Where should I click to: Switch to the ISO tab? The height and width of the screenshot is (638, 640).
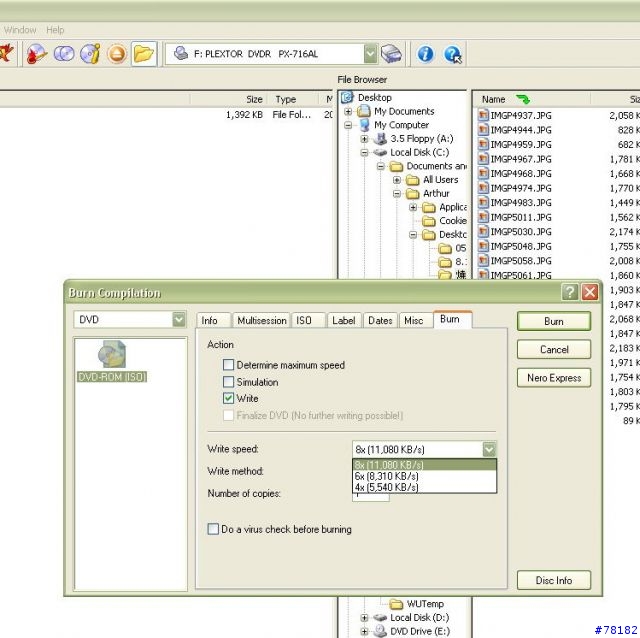coord(308,320)
